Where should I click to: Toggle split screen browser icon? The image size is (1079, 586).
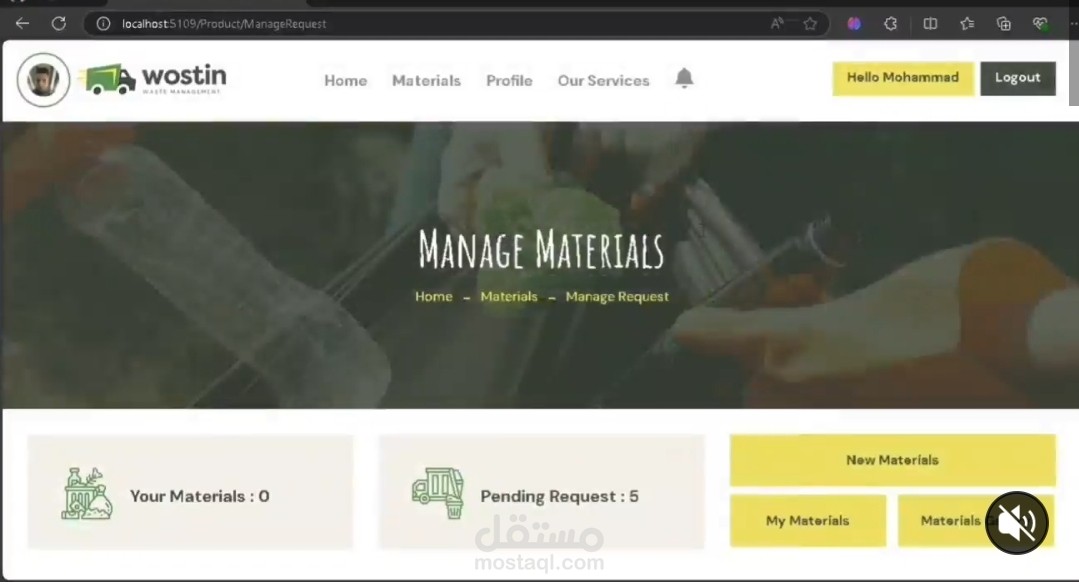[x=930, y=23]
